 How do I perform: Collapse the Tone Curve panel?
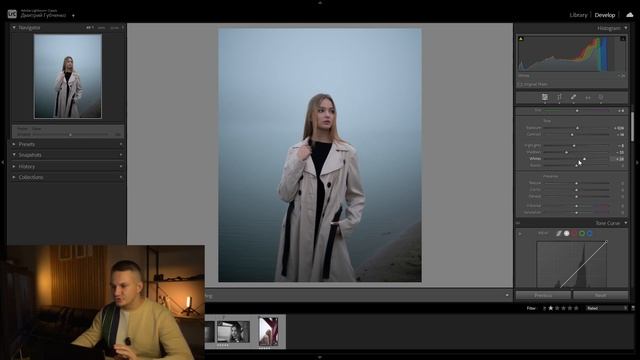click(626, 223)
